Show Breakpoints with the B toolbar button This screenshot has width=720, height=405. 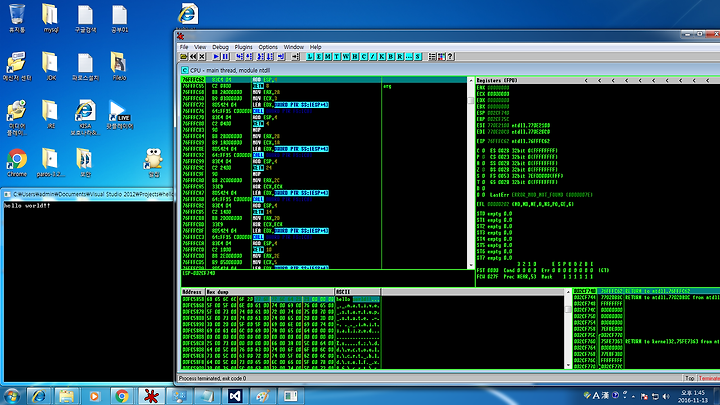coord(391,56)
